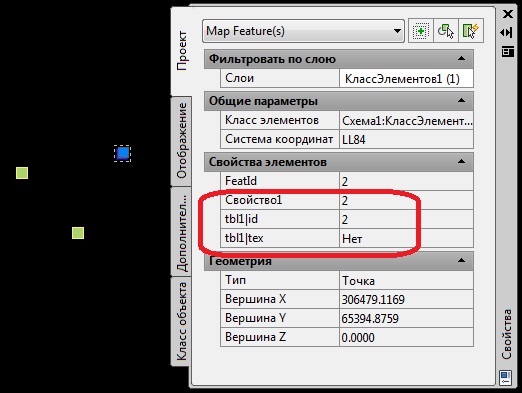Collapse the Фильтровать по слою section
The width and height of the screenshot is (522, 393).
click(x=461, y=59)
